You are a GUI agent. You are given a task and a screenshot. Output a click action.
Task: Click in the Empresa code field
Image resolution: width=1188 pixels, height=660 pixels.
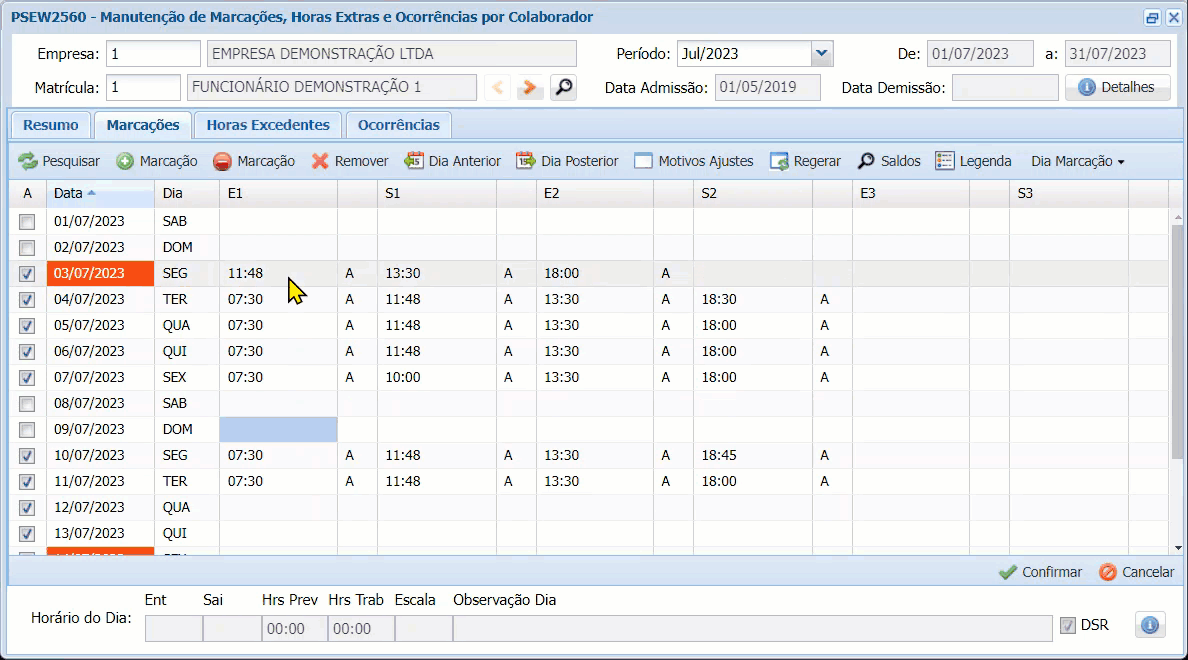pos(153,54)
